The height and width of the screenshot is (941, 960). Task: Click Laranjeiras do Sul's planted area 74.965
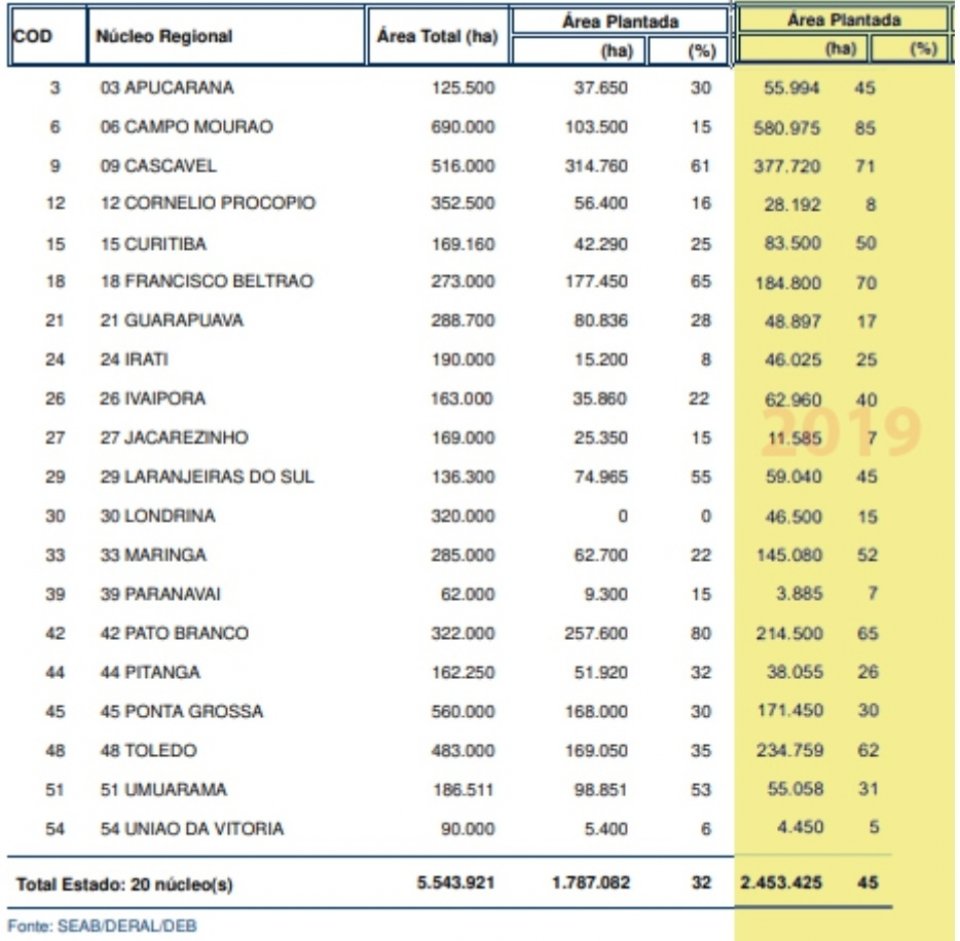[x=601, y=477]
